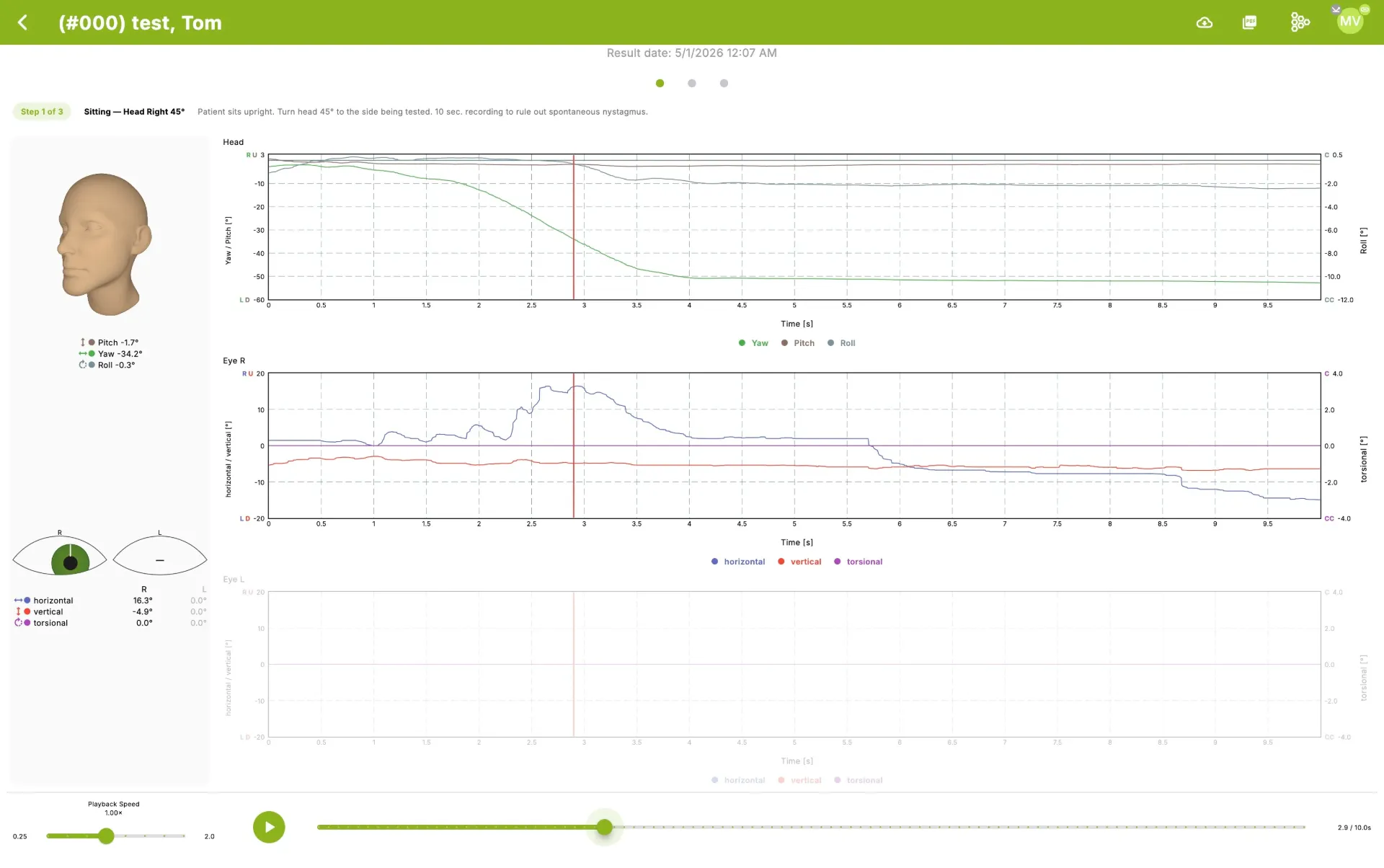
Task: Click the Sitting — Head Right 45° title
Action: tap(134, 112)
